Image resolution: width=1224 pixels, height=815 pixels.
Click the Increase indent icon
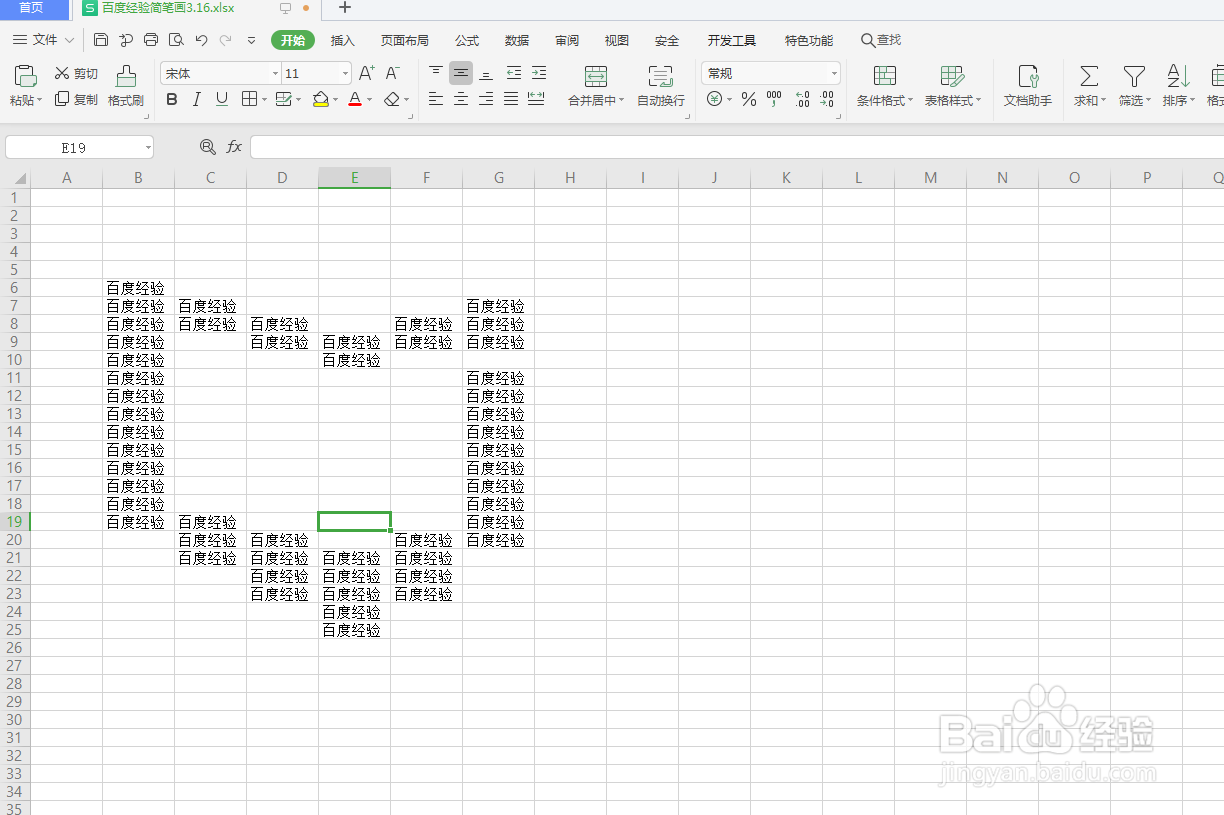tap(539, 73)
